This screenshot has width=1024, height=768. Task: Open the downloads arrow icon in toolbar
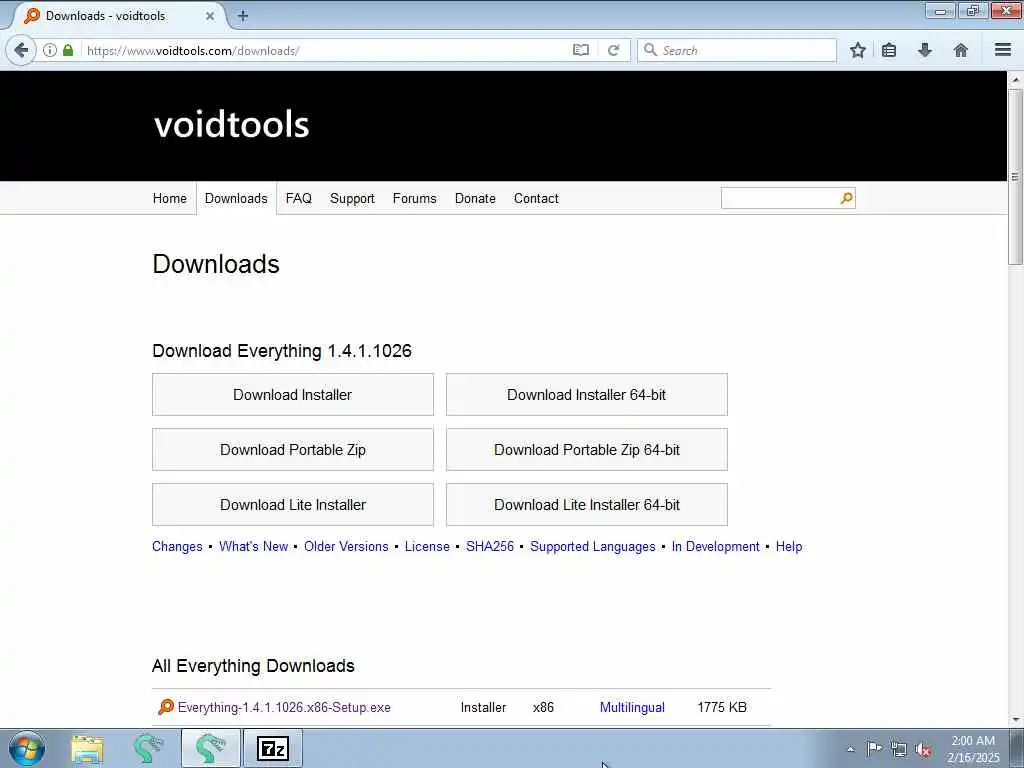925,50
